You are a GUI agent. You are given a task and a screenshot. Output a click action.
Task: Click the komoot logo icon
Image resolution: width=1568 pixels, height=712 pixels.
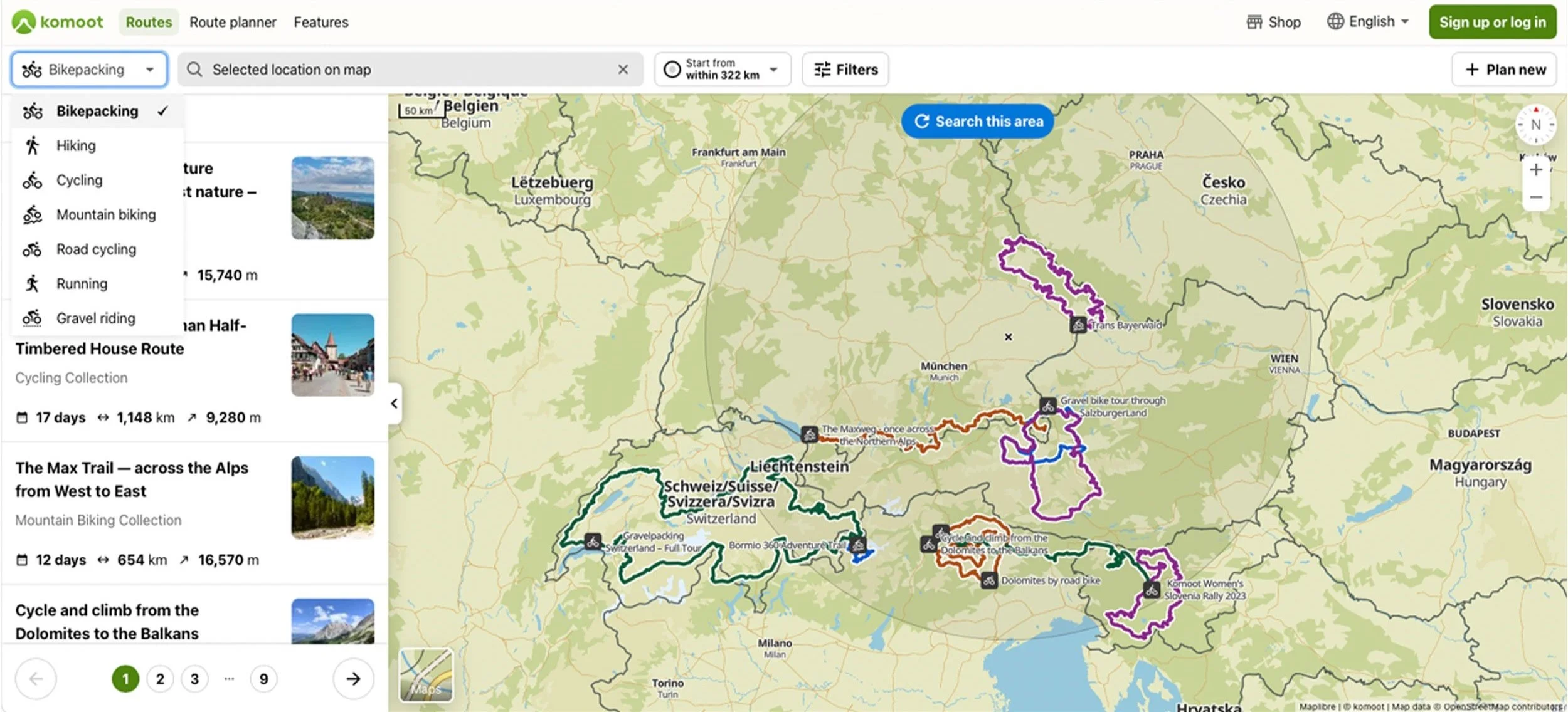click(x=24, y=22)
